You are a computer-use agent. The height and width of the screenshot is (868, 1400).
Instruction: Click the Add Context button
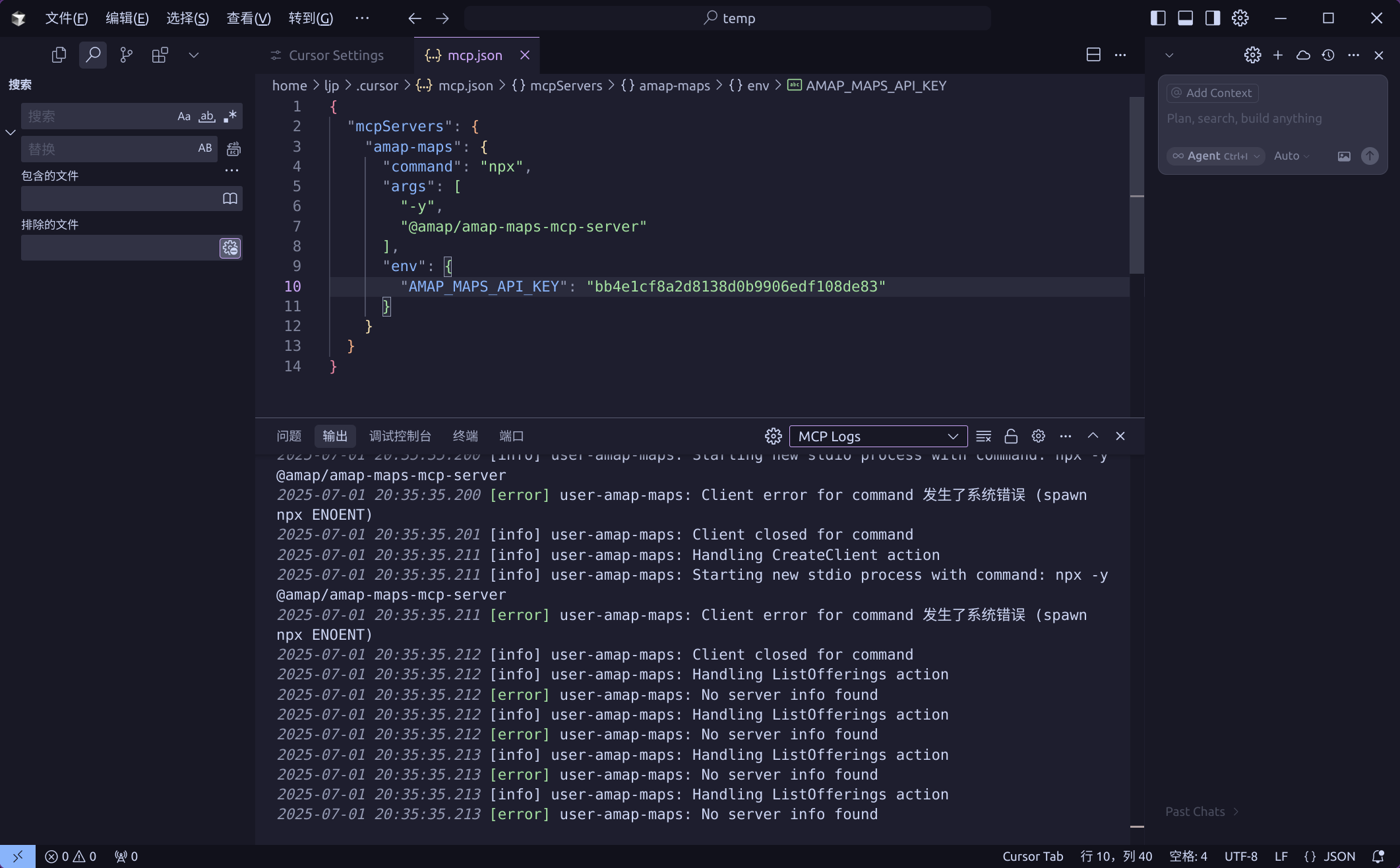click(1212, 93)
